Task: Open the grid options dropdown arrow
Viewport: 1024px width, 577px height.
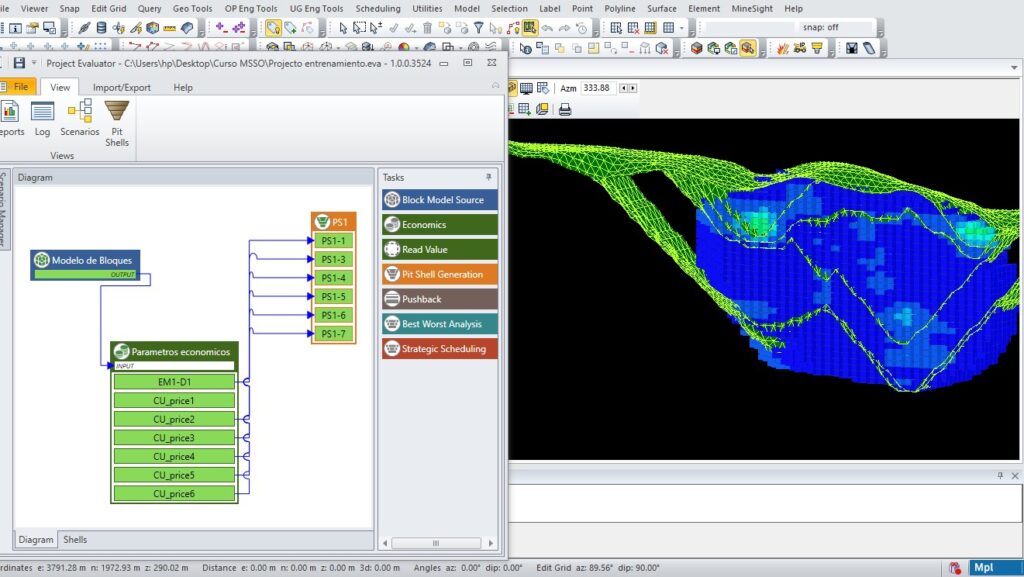Action: [x=682, y=27]
